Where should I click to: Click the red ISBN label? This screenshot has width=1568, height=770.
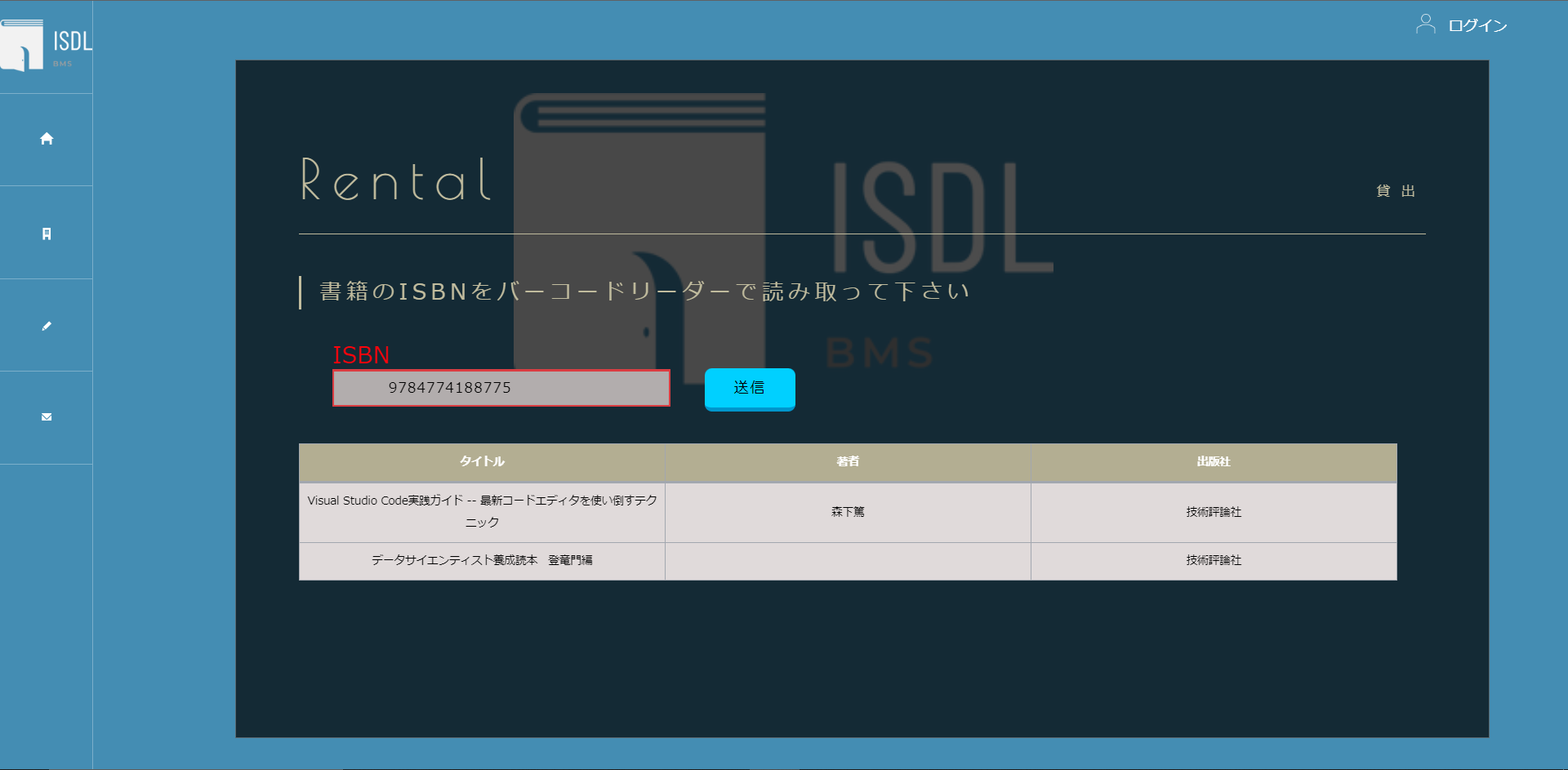click(x=360, y=354)
